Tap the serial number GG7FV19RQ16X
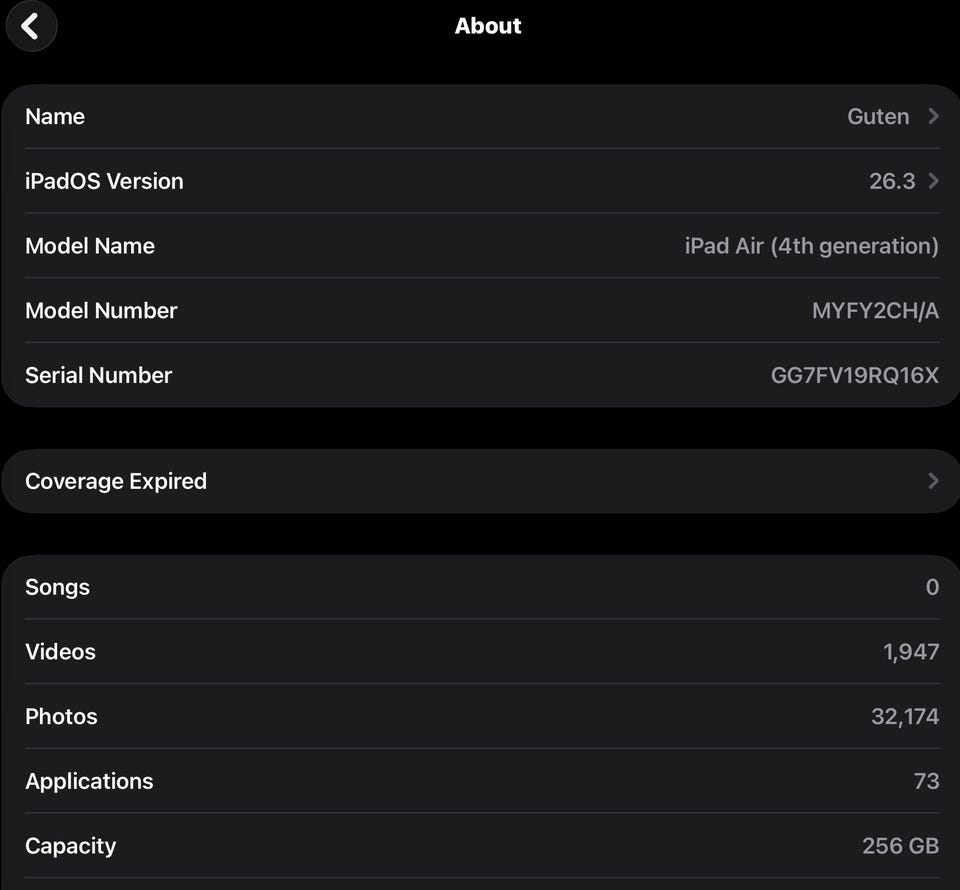The image size is (960, 890). 855,376
